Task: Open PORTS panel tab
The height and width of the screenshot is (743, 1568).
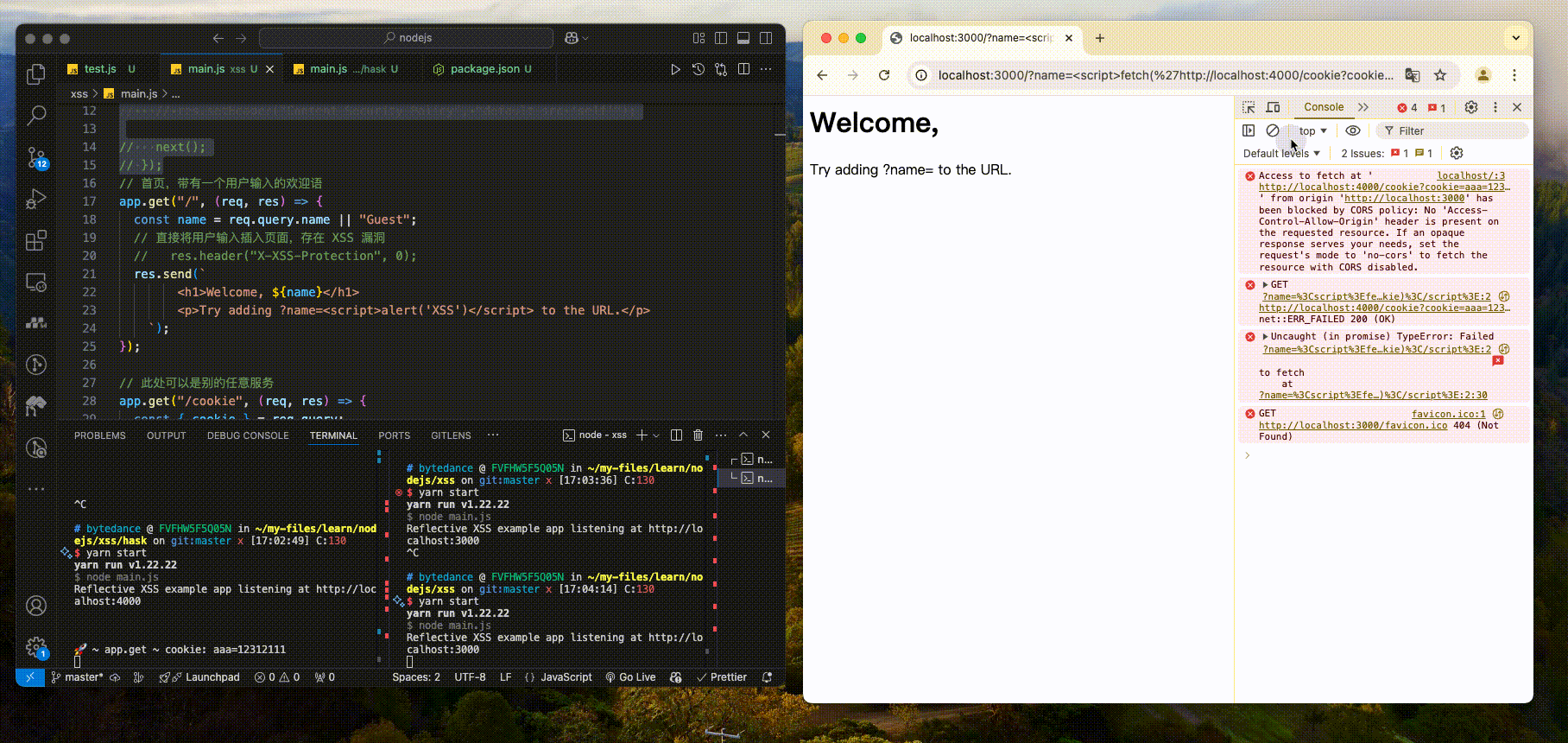Action: pos(394,435)
